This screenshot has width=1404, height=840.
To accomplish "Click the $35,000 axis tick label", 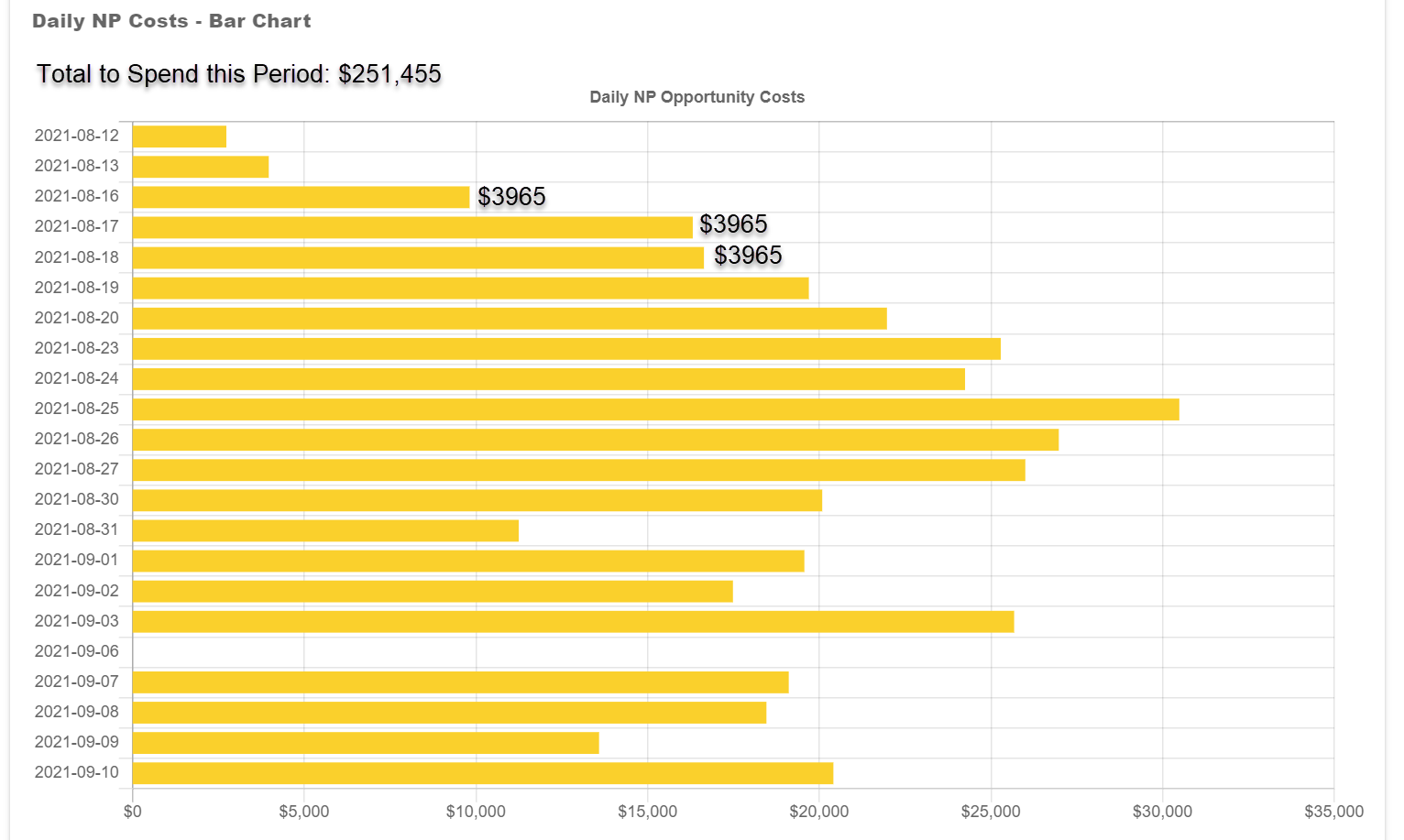I will (1333, 812).
